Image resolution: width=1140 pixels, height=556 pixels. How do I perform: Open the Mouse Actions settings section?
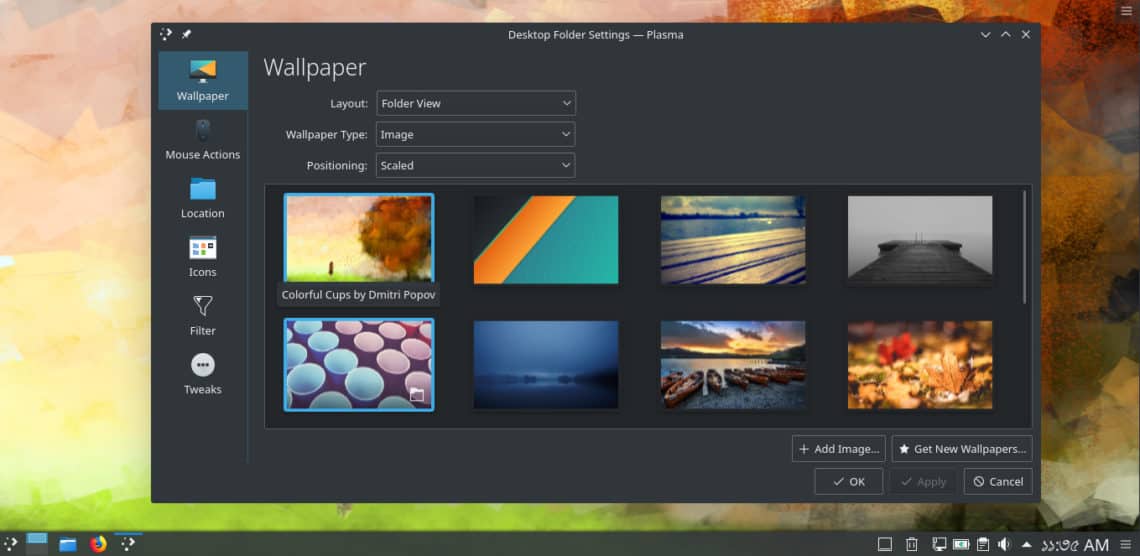point(203,140)
